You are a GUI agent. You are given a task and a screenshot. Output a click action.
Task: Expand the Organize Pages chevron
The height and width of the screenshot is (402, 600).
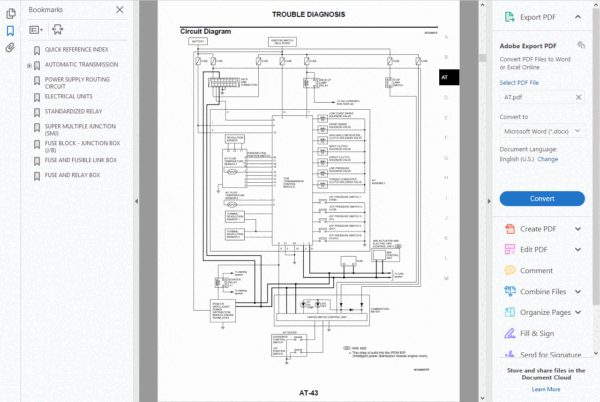(x=578, y=312)
